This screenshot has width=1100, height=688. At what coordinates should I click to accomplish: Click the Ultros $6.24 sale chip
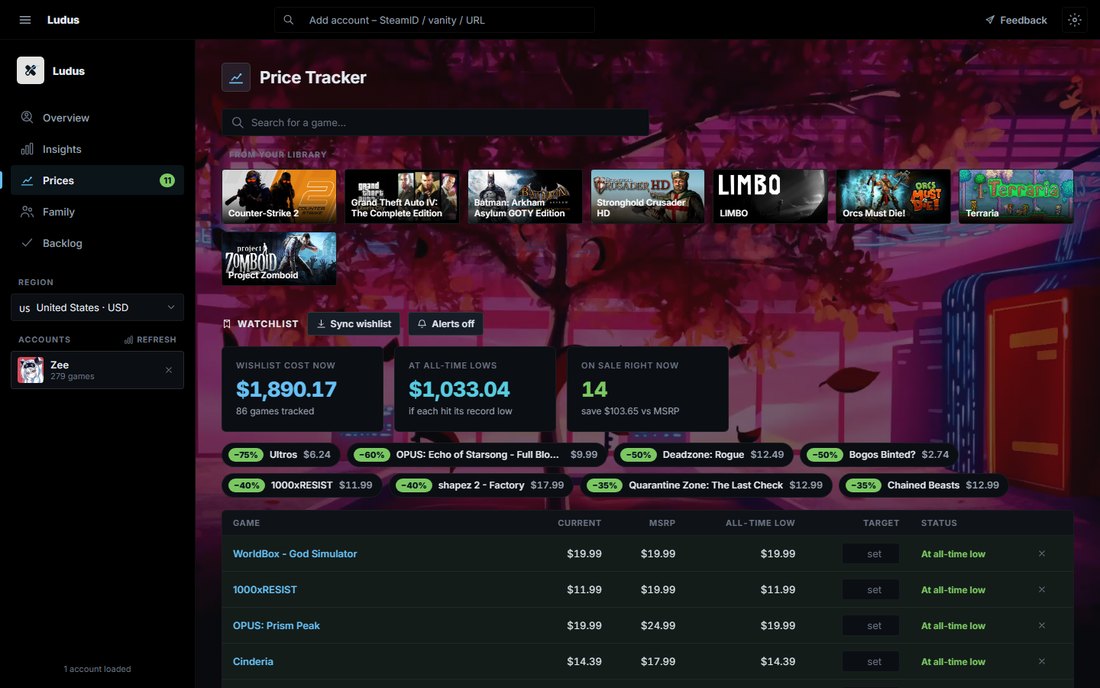pyautogui.click(x=281, y=454)
